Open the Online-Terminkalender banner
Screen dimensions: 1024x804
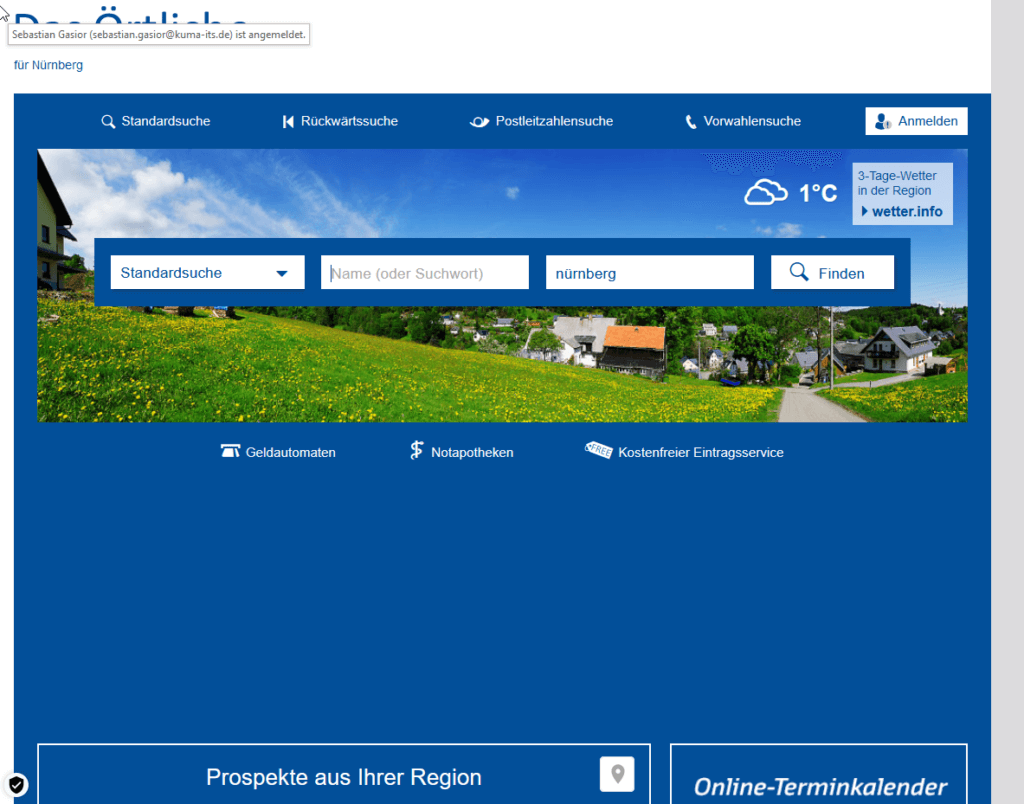click(819, 786)
